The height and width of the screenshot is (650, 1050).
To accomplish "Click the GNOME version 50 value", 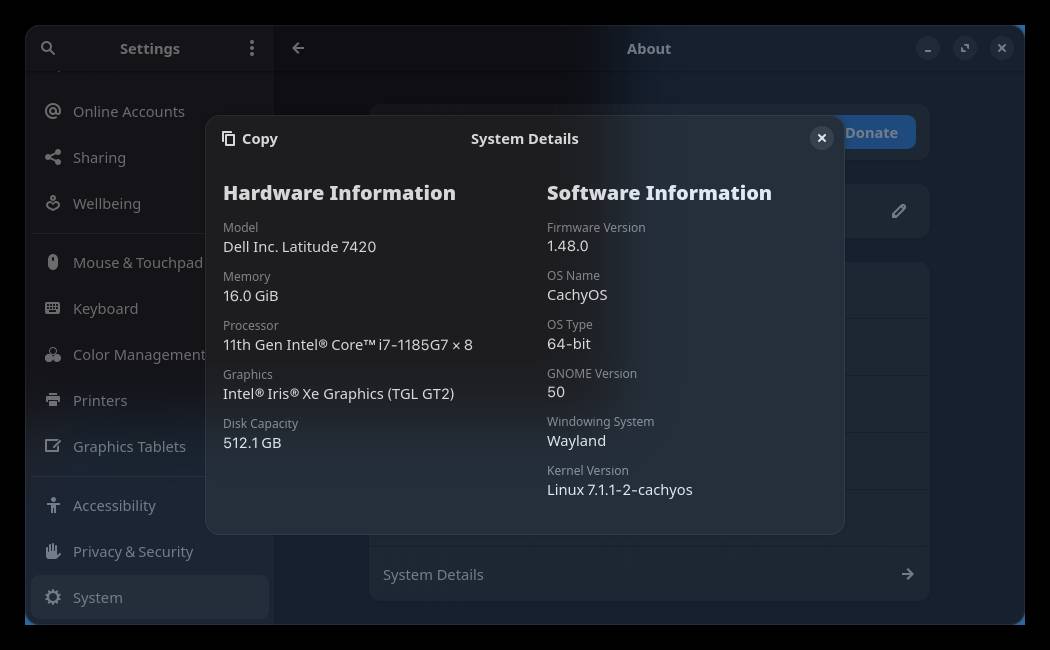I will [x=556, y=392].
